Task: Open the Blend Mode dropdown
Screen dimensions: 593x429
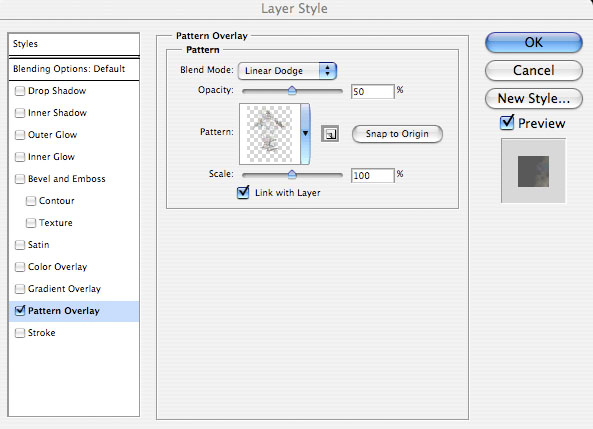Action: [x=287, y=71]
